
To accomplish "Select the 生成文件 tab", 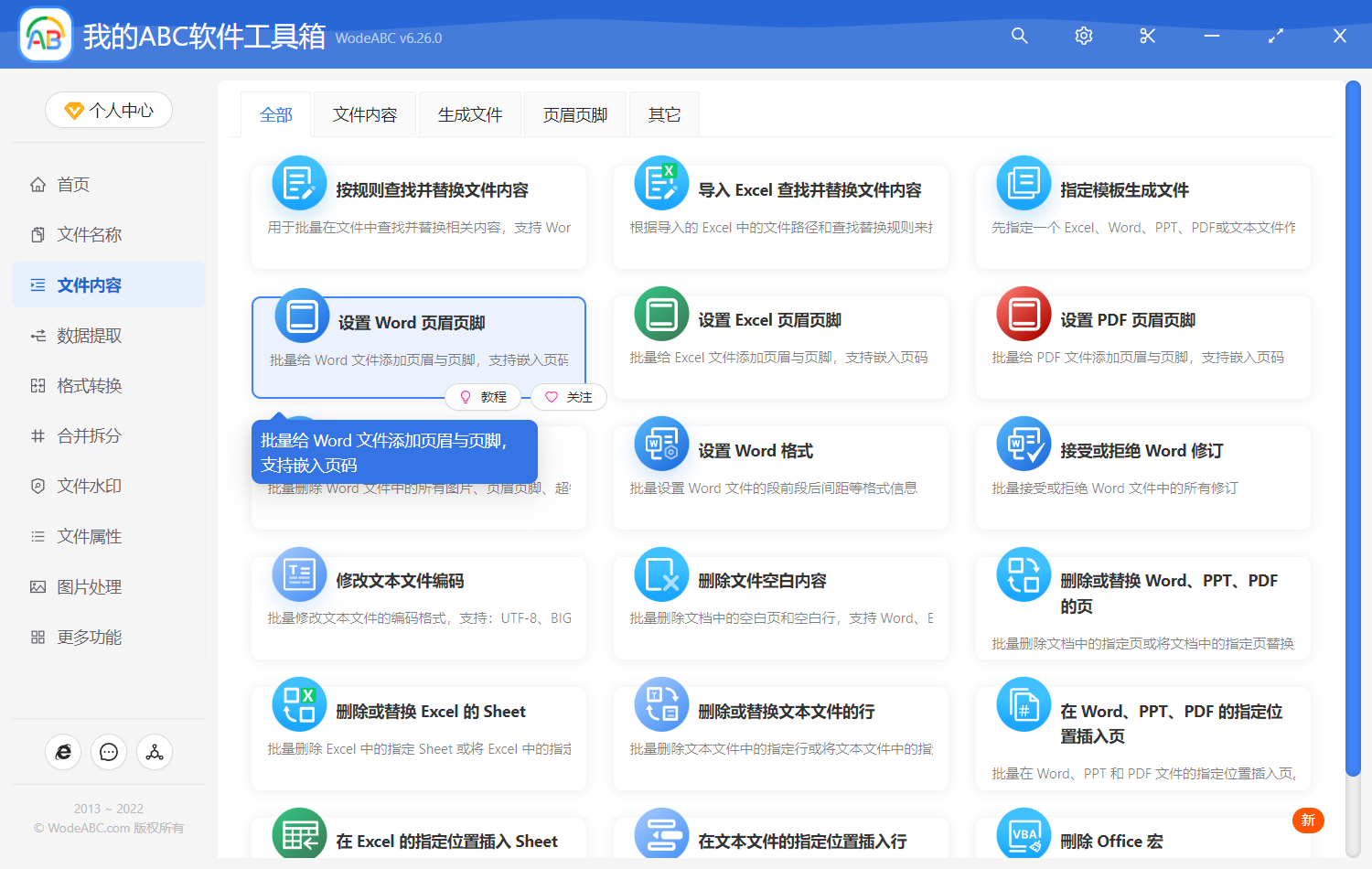I will pyautogui.click(x=469, y=113).
